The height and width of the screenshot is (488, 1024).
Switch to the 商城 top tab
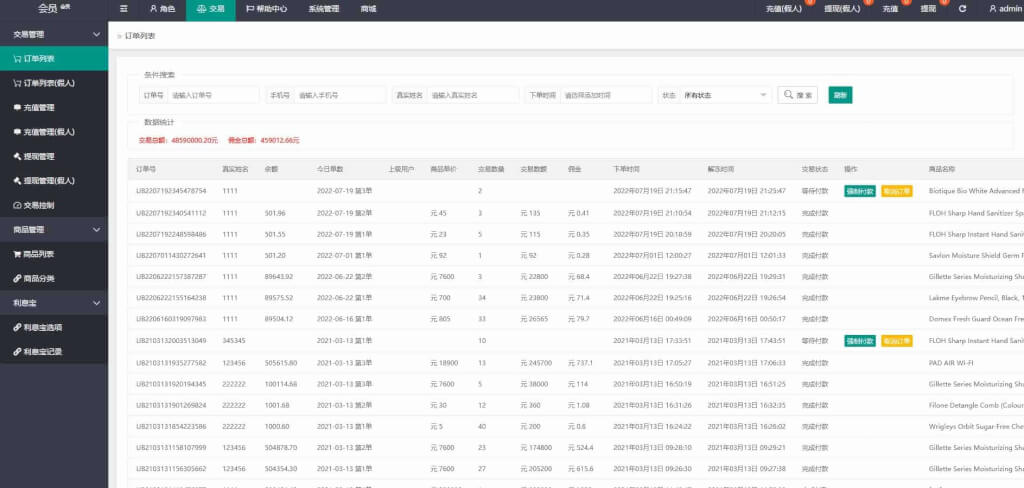click(x=368, y=9)
